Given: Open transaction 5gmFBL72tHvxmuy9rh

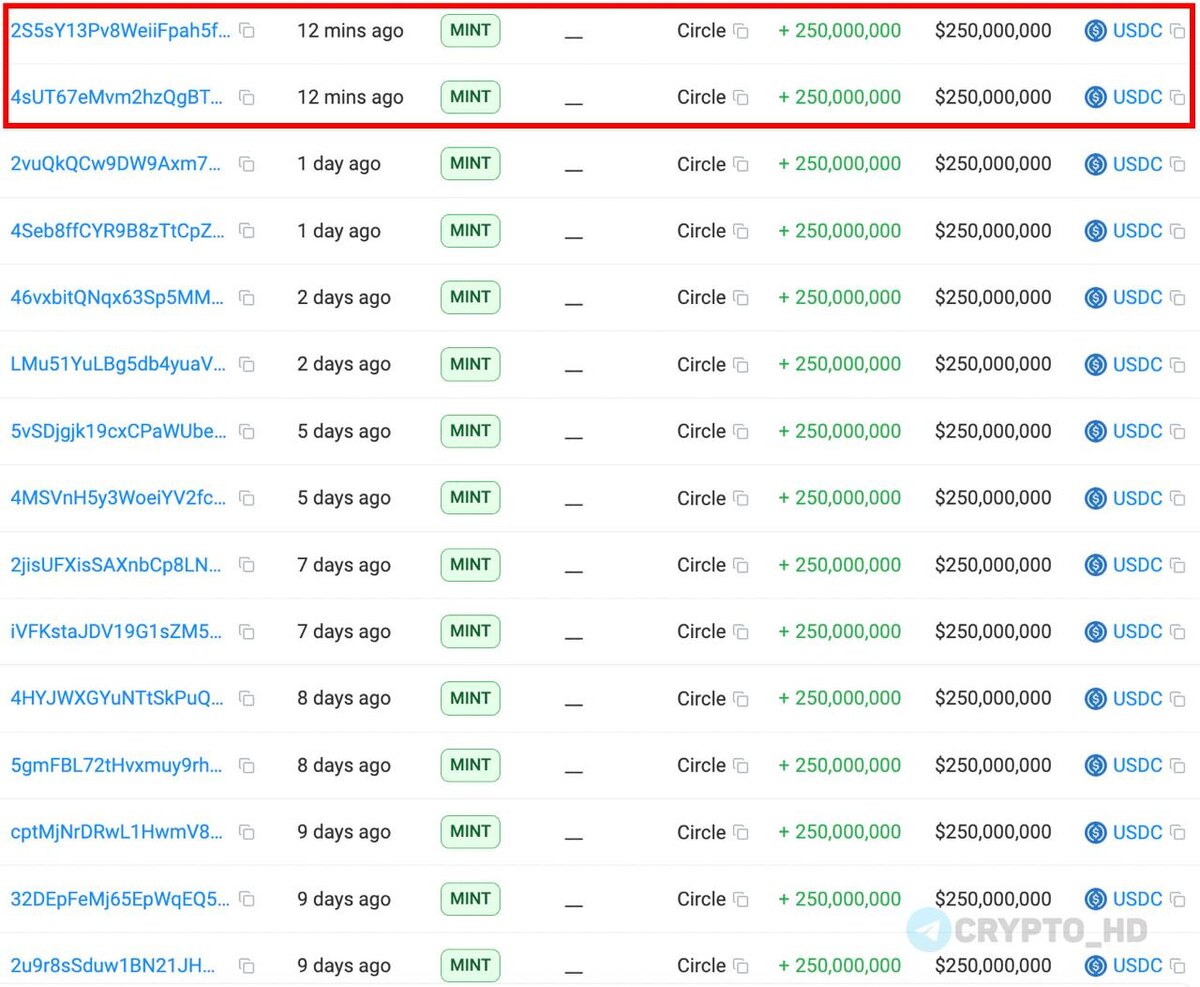Looking at the screenshot, I should tap(117, 765).
